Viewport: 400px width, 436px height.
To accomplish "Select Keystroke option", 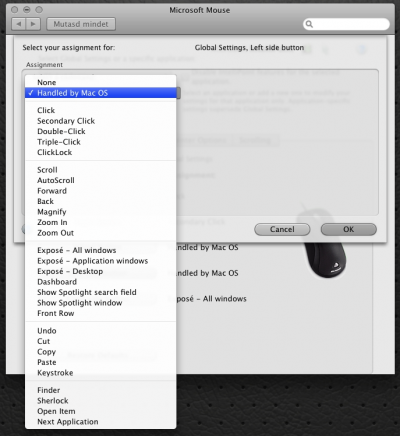I will 100,373.
